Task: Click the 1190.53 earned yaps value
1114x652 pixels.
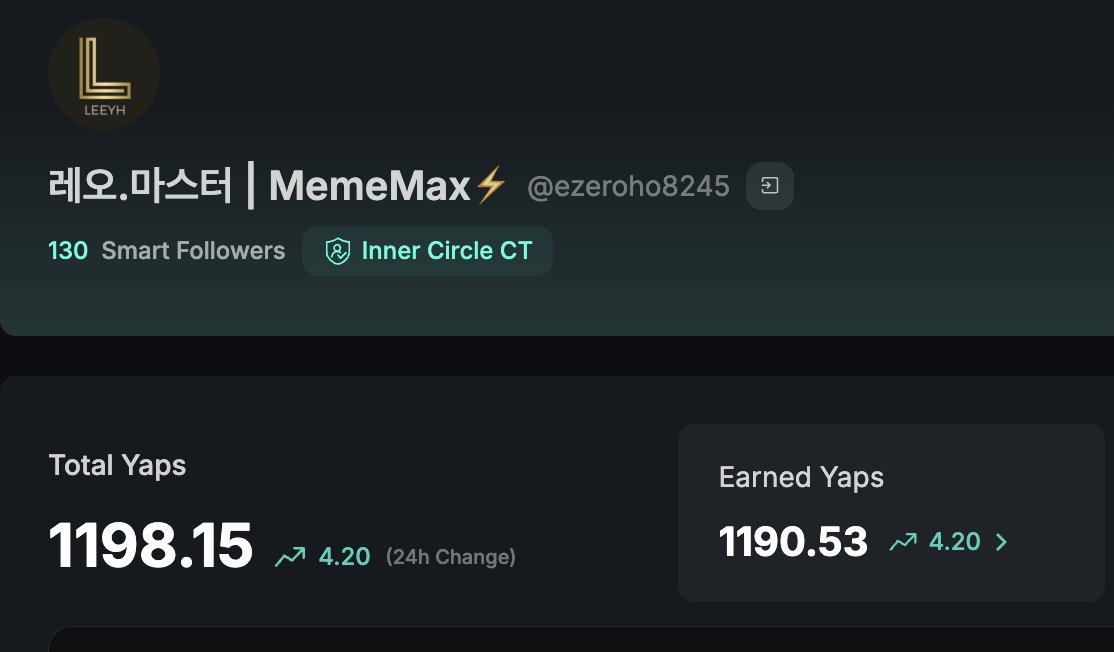Action: (793, 542)
